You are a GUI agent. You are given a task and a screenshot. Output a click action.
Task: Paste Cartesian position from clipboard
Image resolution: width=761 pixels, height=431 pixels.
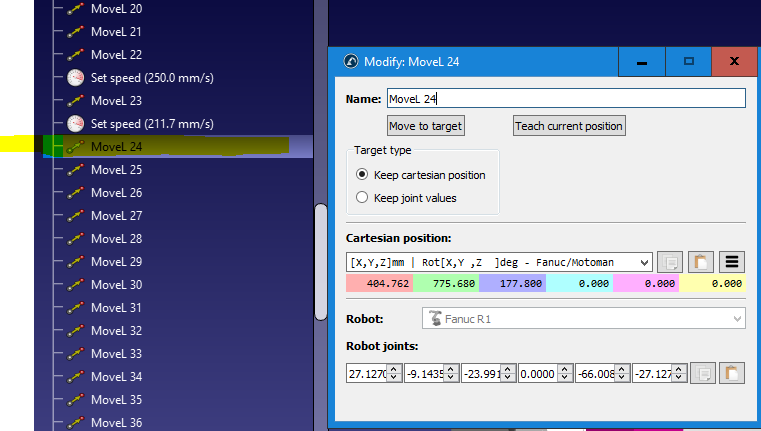701,262
